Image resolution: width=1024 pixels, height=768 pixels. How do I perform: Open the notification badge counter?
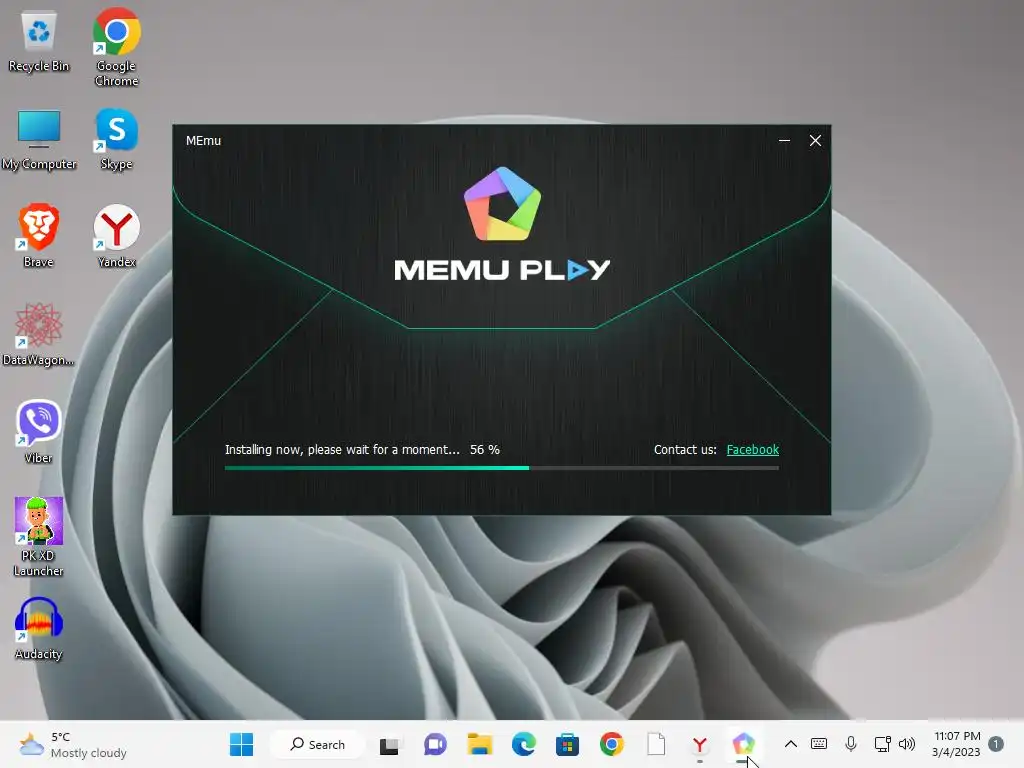996,744
